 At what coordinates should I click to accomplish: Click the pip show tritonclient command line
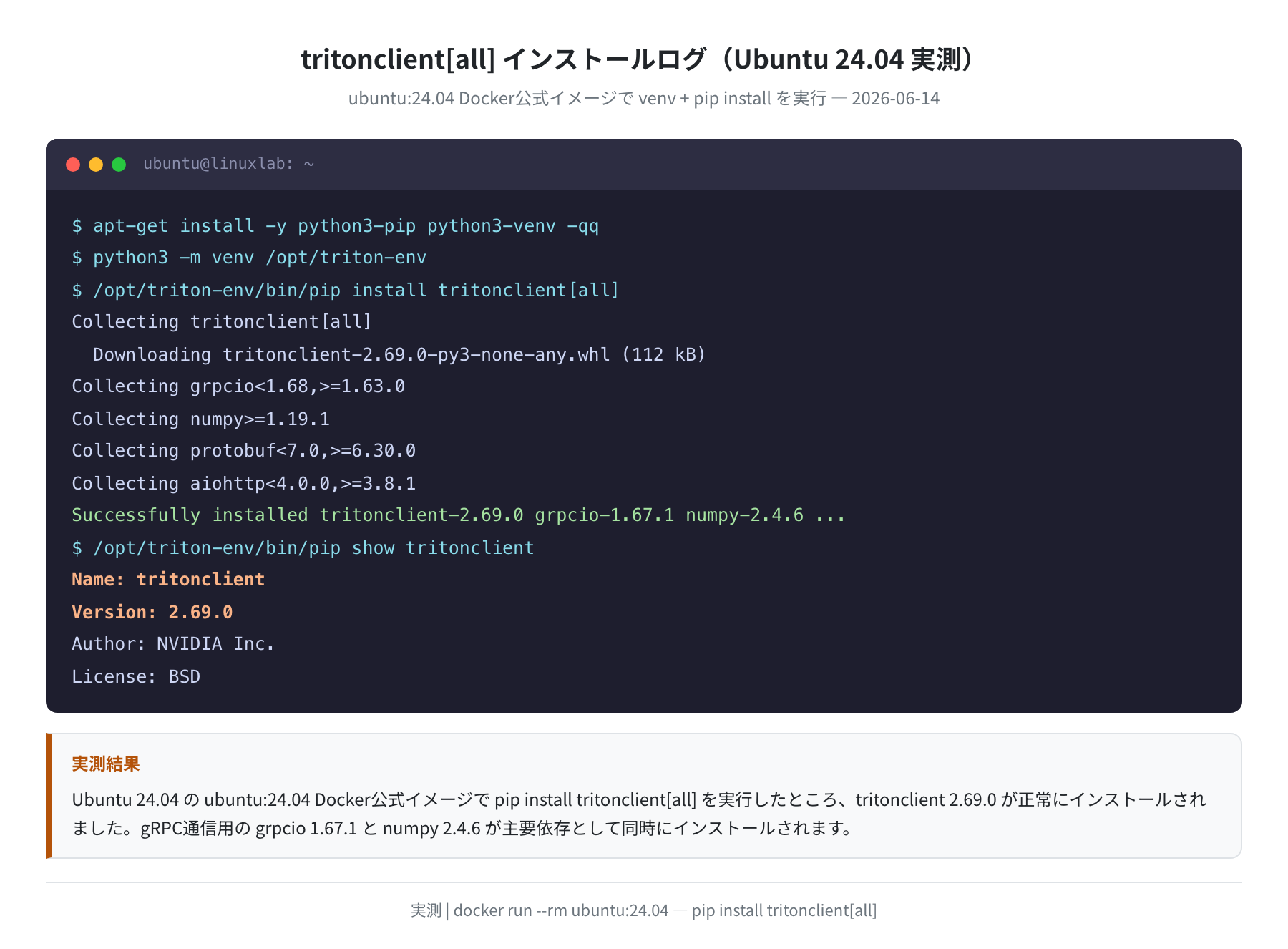(x=303, y=547)
